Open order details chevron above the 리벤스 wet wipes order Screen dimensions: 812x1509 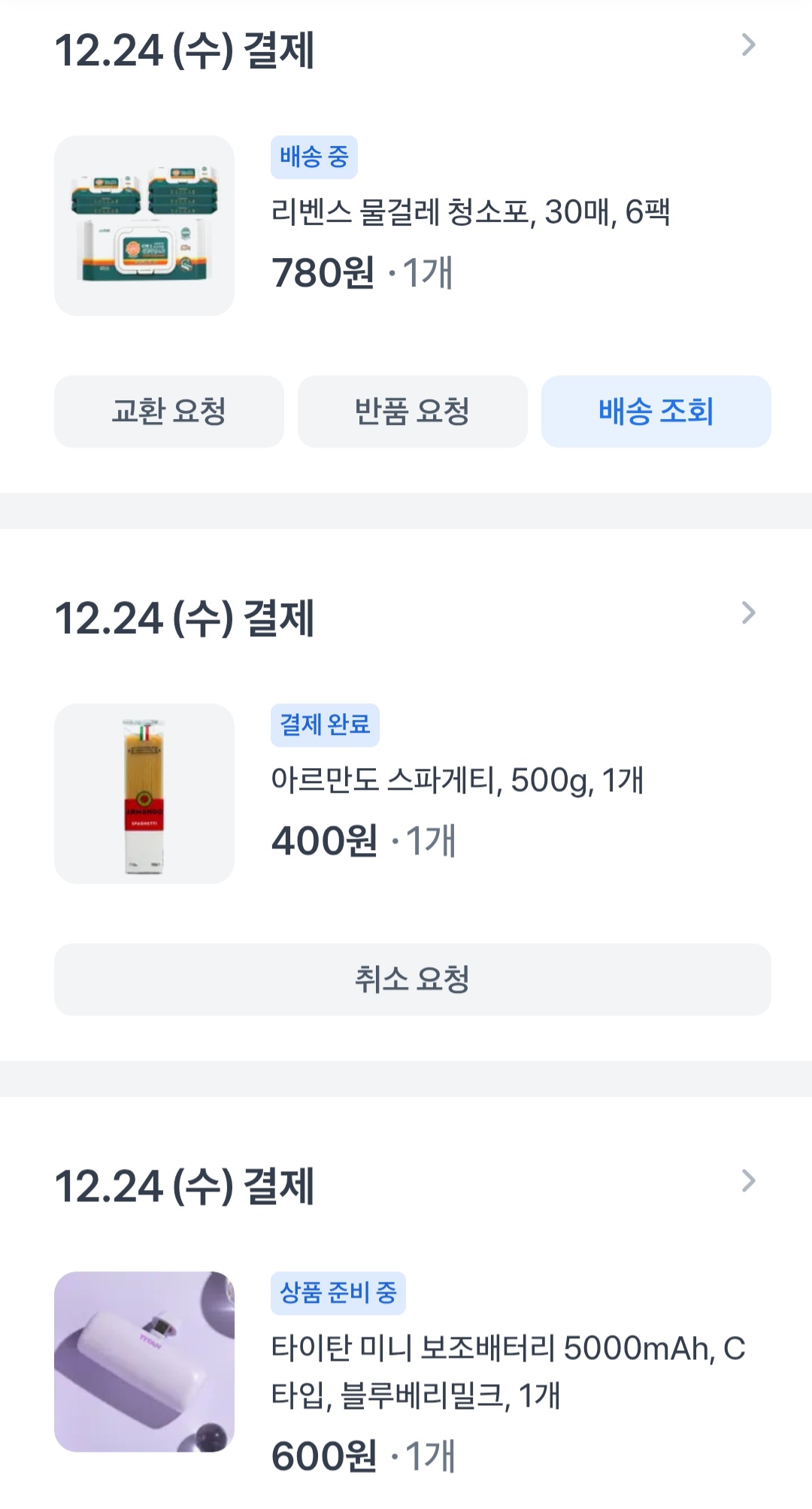[748, 45]
